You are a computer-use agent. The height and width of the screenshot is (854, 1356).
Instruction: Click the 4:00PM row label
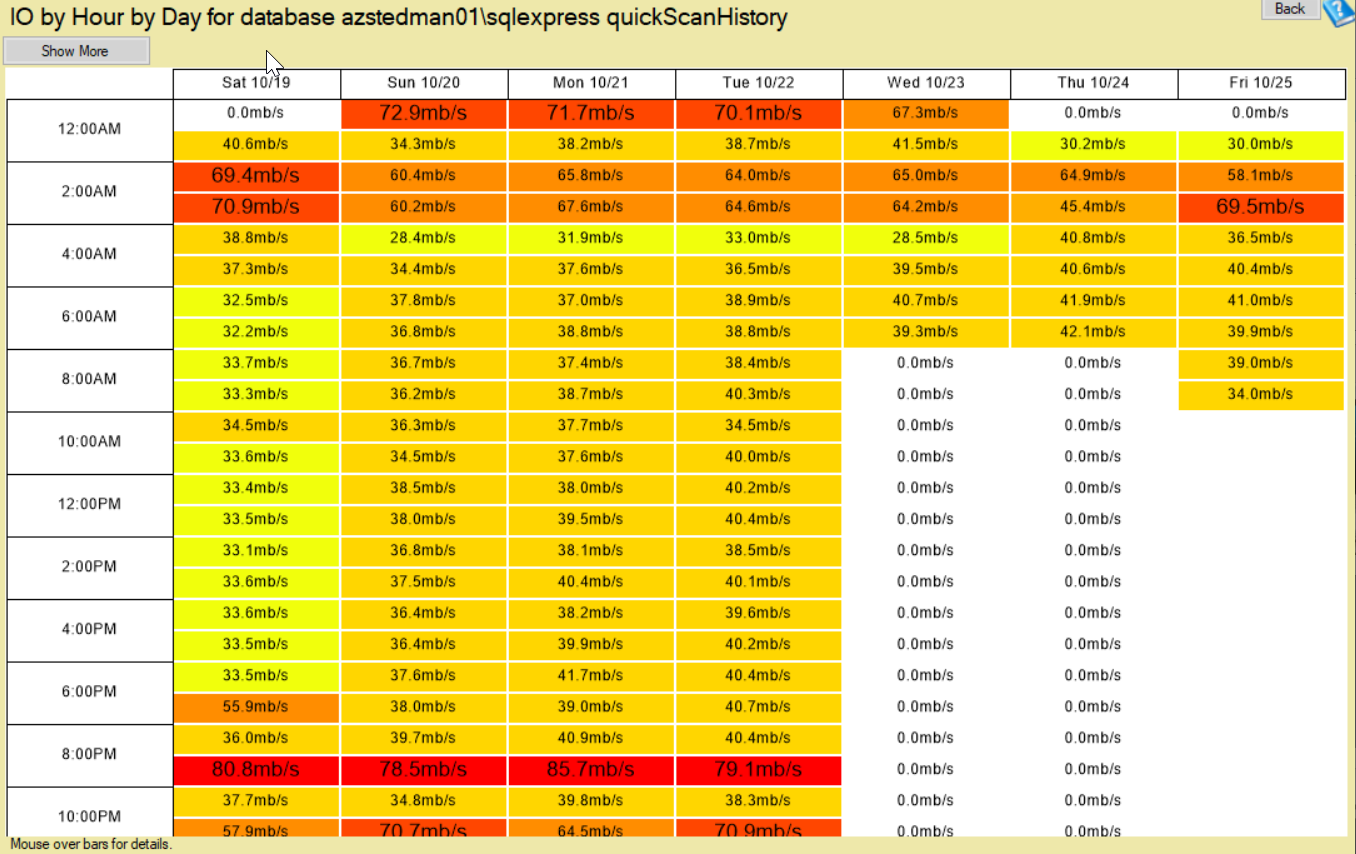90,629
